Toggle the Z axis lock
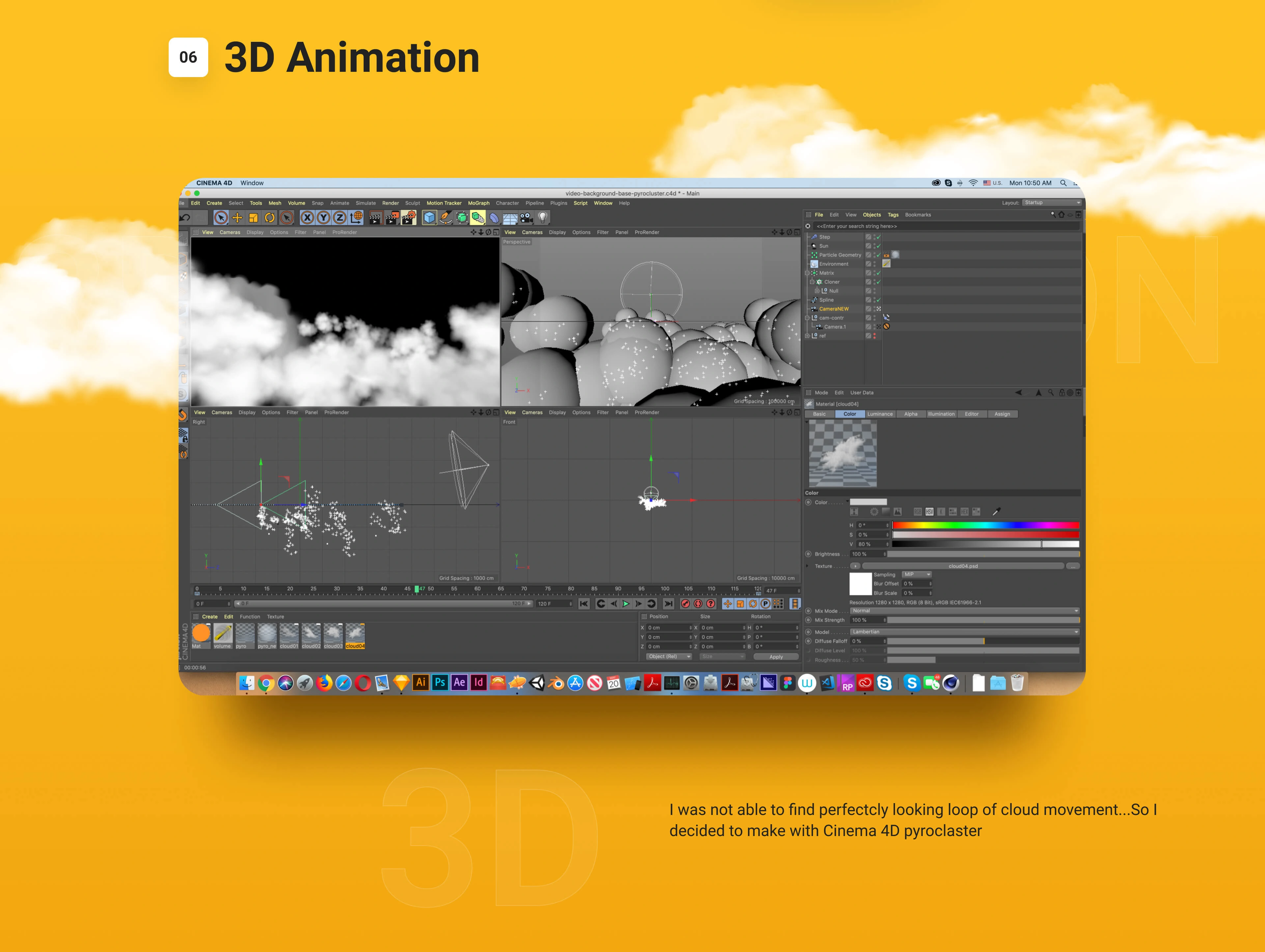The width and height of the screenshot is (1265, 952). click(x=339, y=217)
